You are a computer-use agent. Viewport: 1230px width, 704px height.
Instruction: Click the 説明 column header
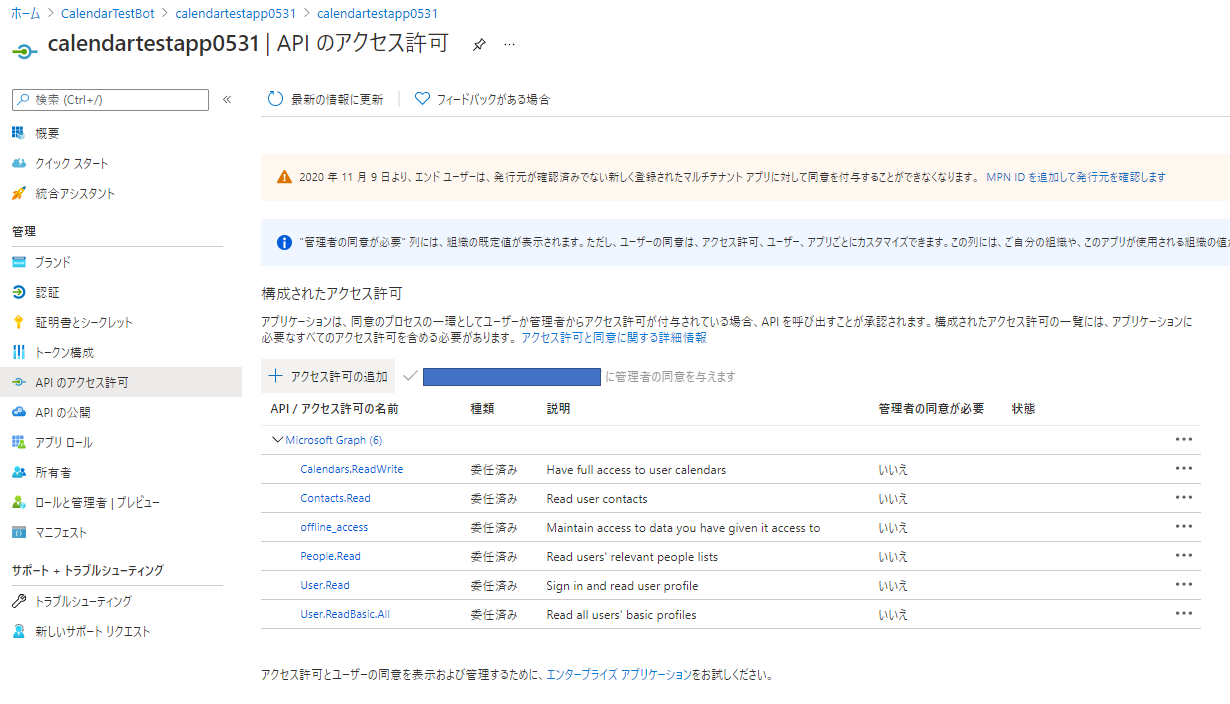pyautogui.click(x=558, y=409)
